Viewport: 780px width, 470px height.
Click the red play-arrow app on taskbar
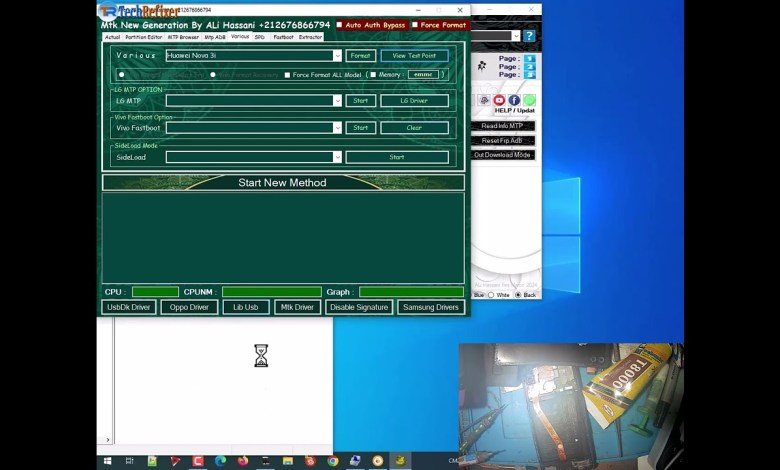pos(175,461)
